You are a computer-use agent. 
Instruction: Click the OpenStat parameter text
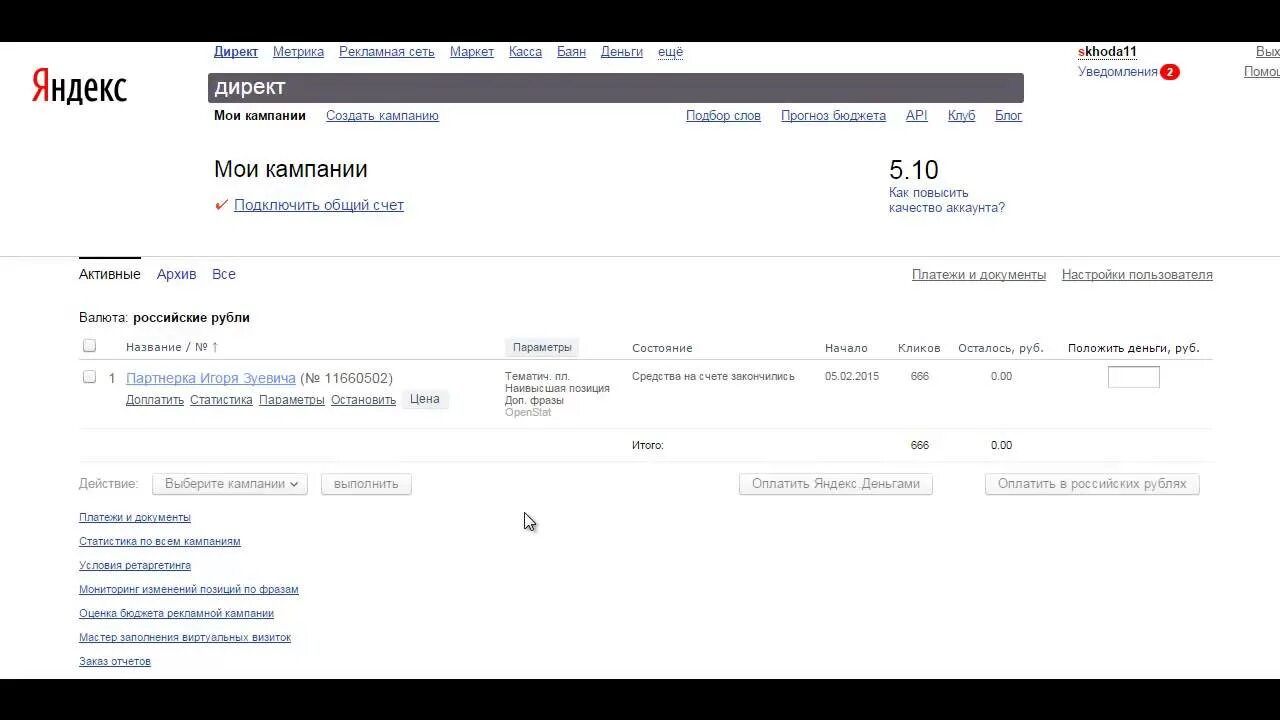(528, 412)
